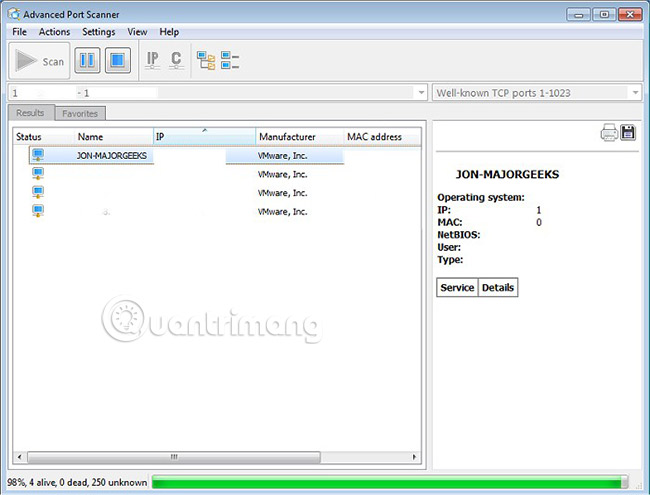Click the Operating system label

[481, 197]
